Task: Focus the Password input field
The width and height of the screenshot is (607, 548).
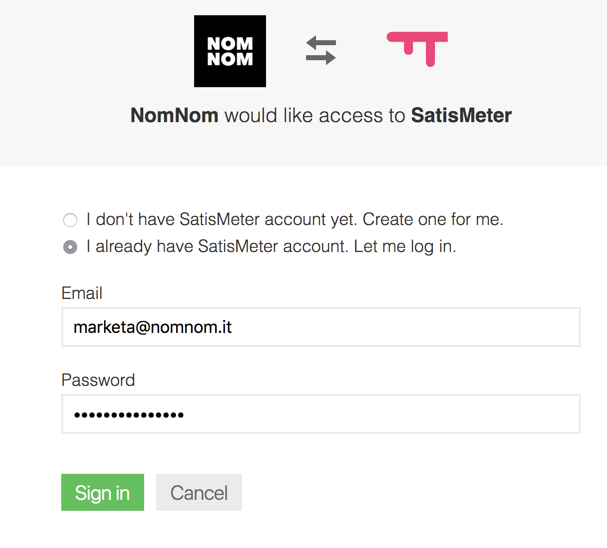Action: pyautogui.click(x=321, y=414)
